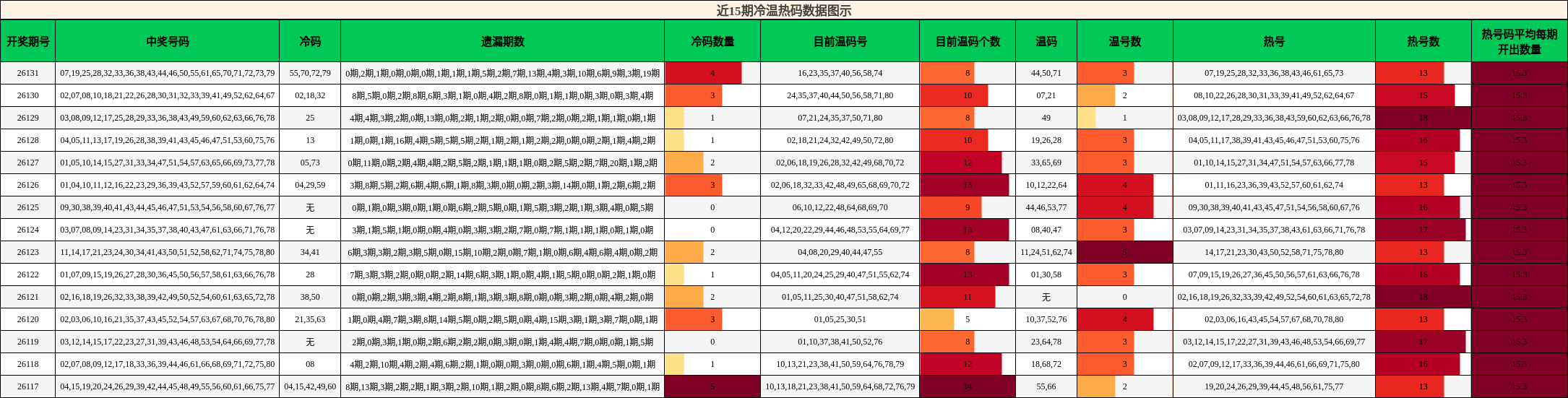Click cold code cell 02,18,32

coord(310,95)
